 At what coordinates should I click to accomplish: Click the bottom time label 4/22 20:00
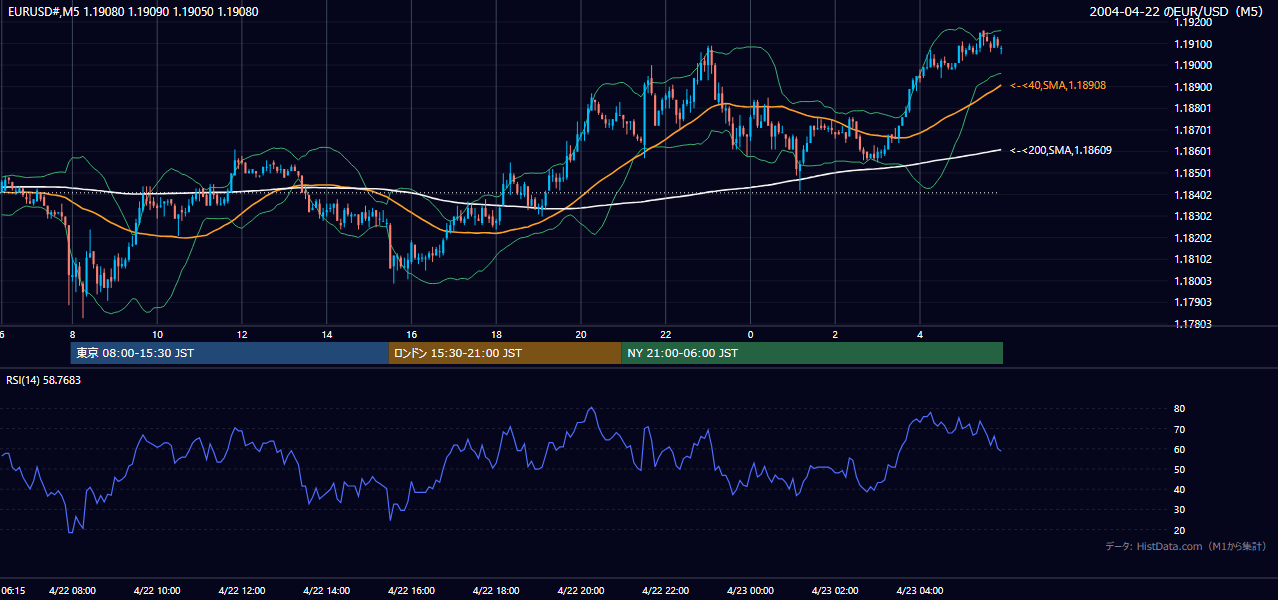pos(581,591)
